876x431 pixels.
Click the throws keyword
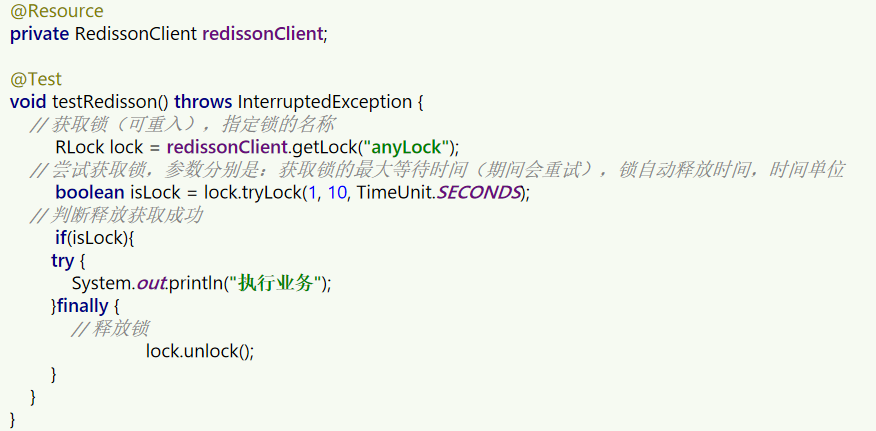(203, 102)
